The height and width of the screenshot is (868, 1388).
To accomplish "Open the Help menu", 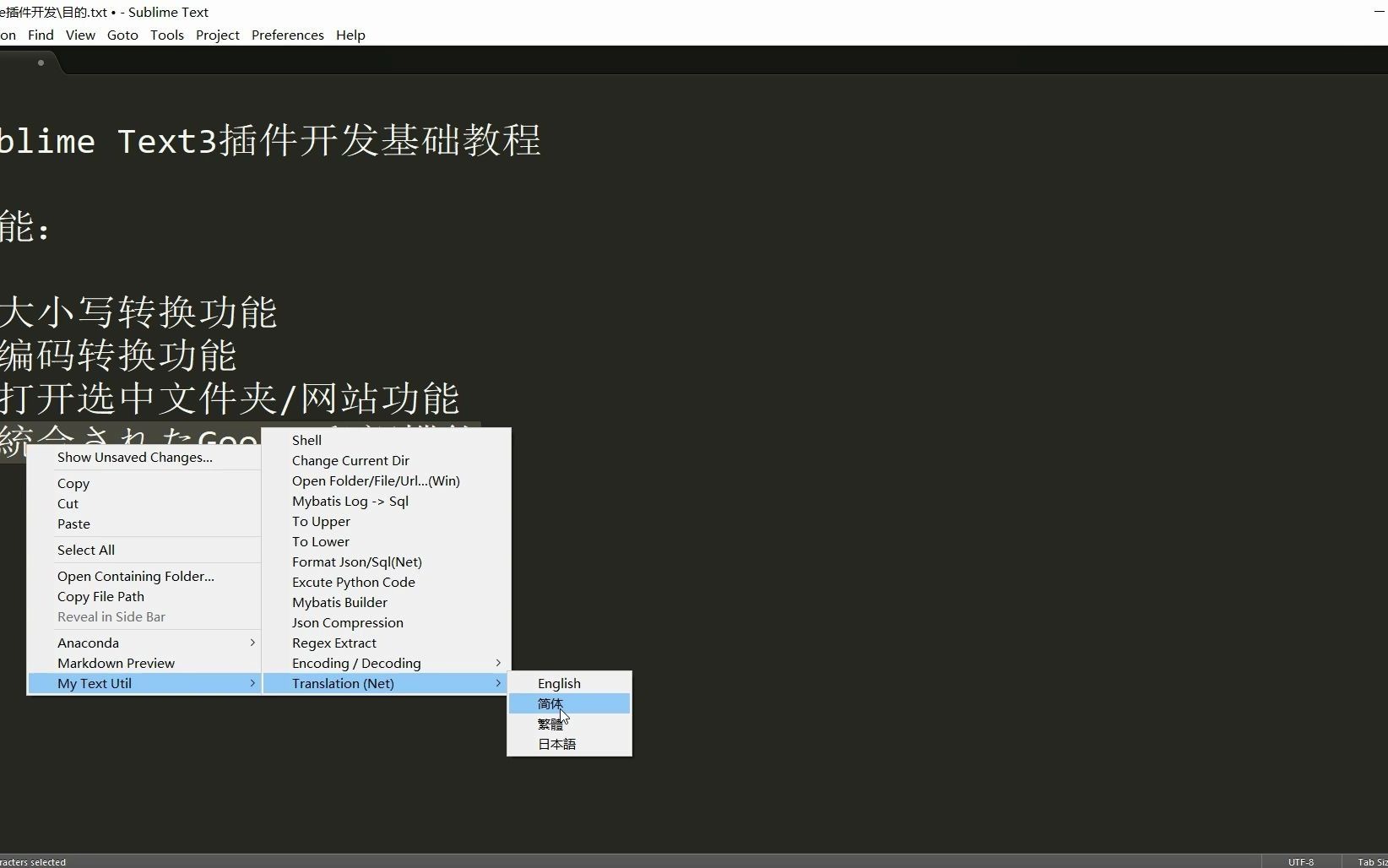I will coord(350,35).
